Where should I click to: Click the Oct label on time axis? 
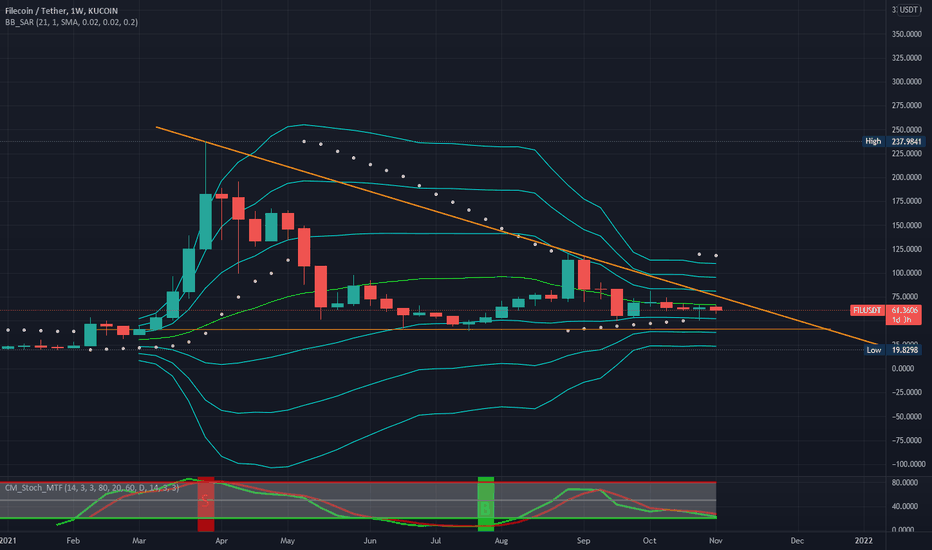coord(650,540)
